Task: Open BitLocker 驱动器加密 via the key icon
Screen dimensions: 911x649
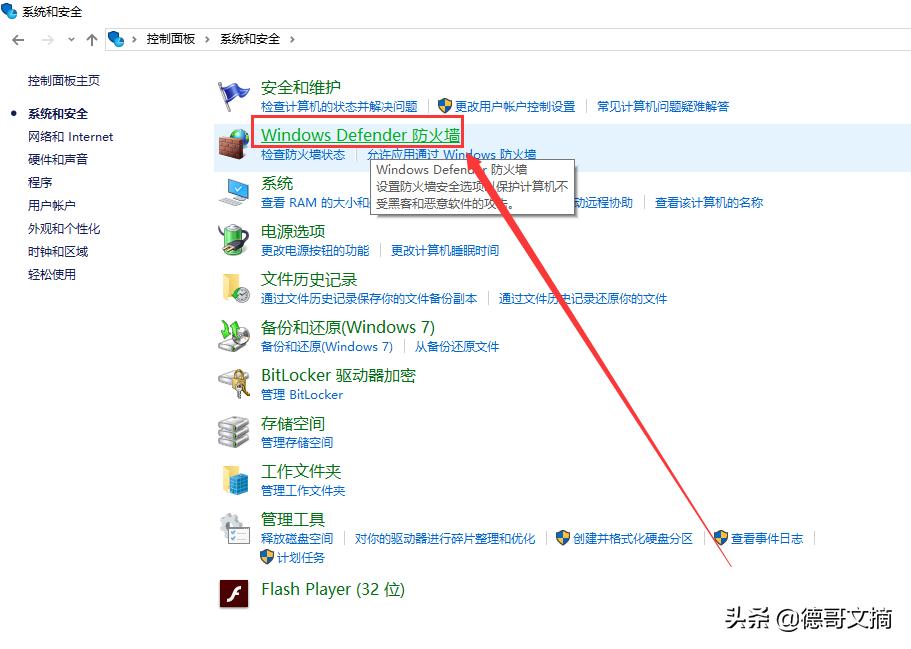Action: [x=234, y=383]
